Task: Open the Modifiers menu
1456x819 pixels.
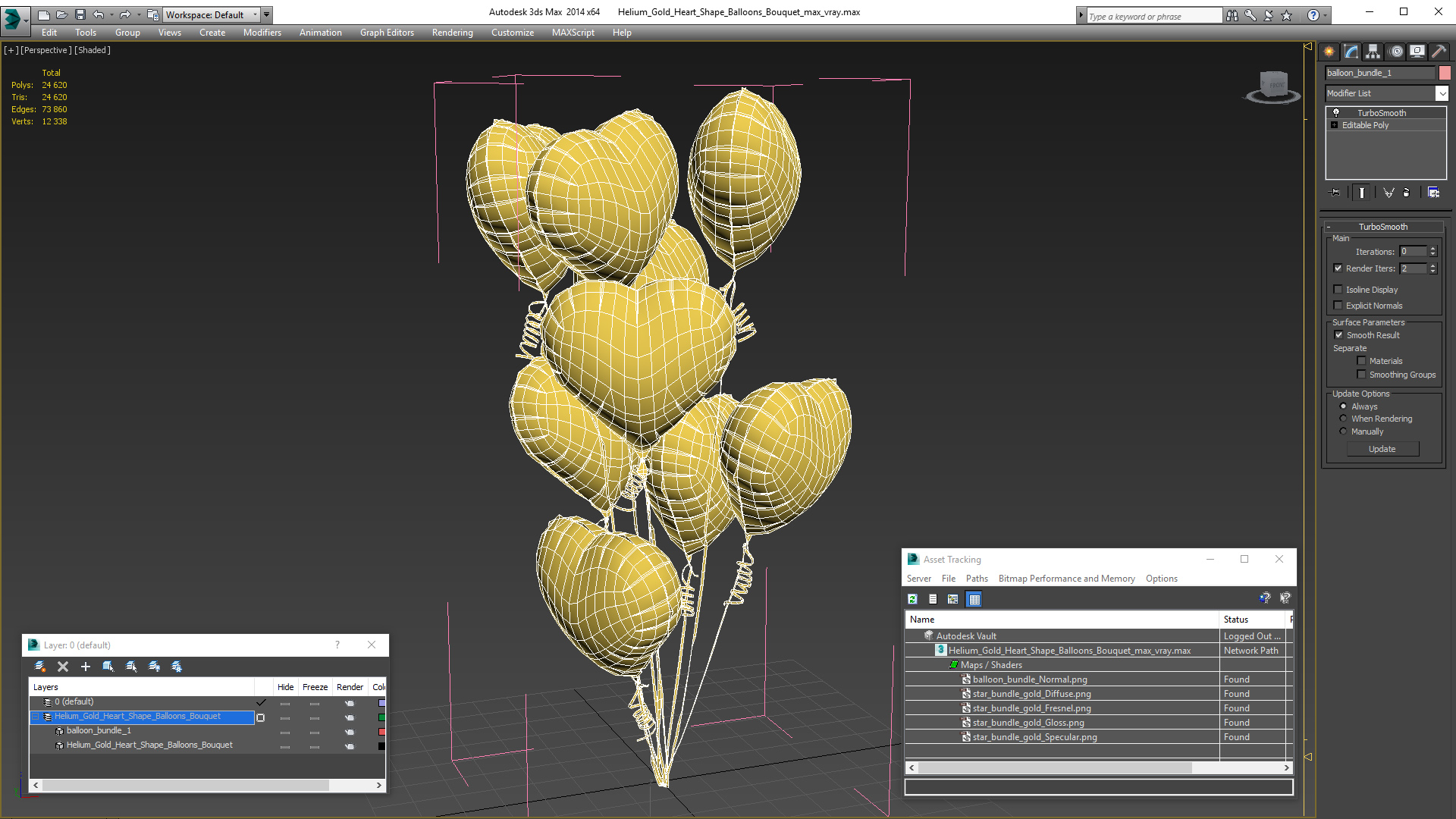Action: click(x=262, y=33)
